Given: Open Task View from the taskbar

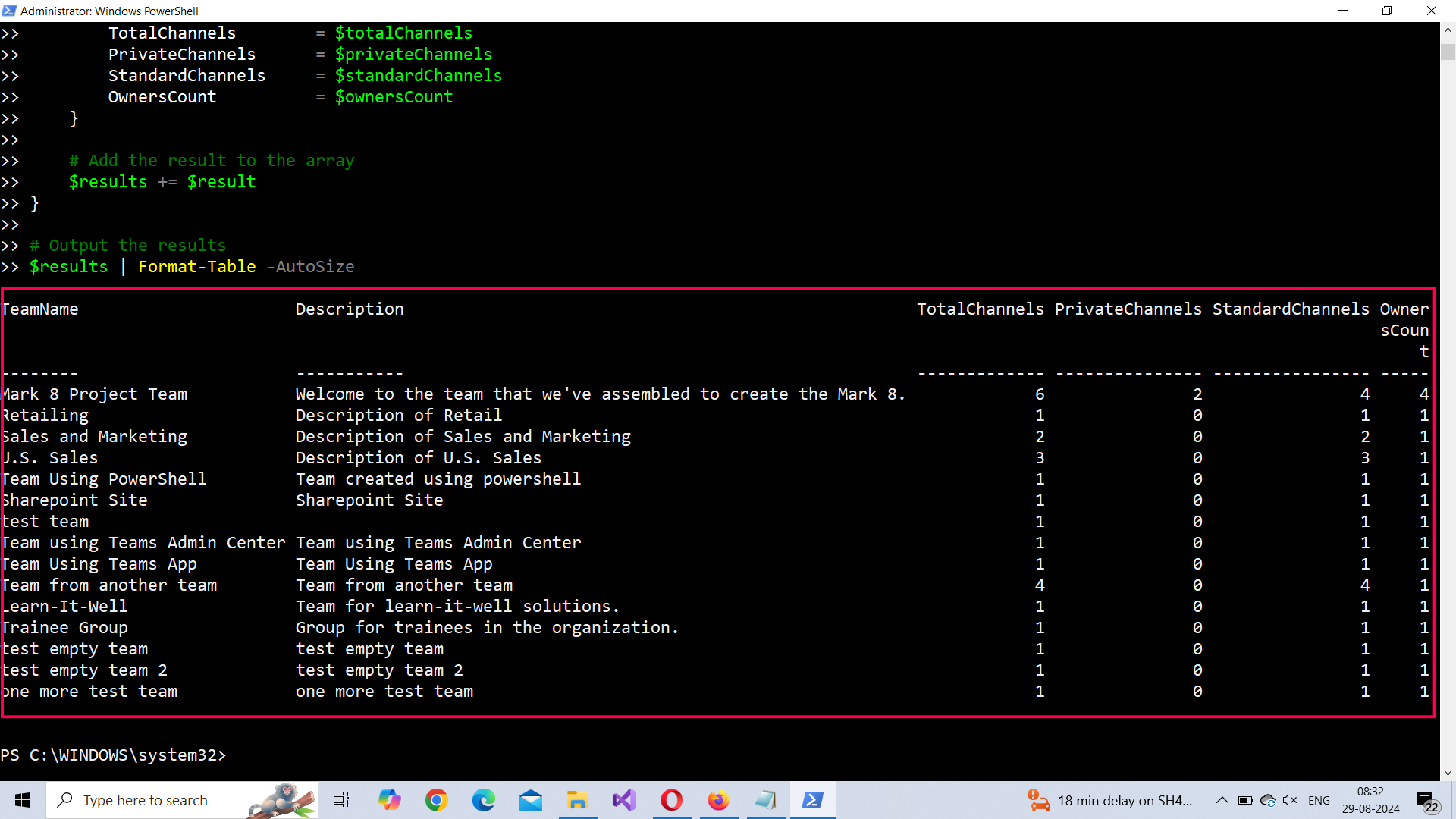Looking at the screenshot, I should point(341,800).
